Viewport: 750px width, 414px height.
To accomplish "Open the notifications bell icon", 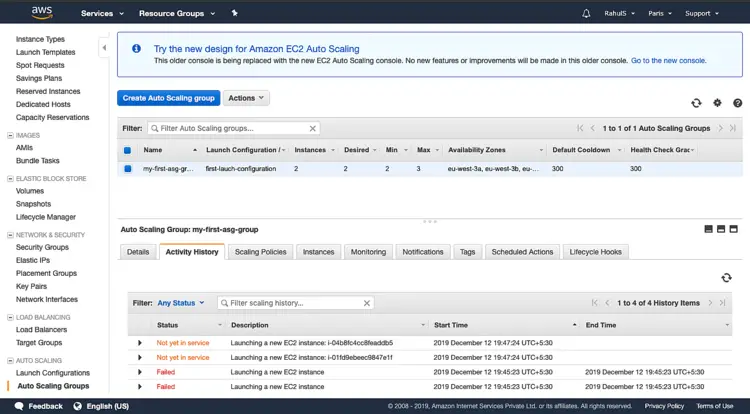I will 586,13.
